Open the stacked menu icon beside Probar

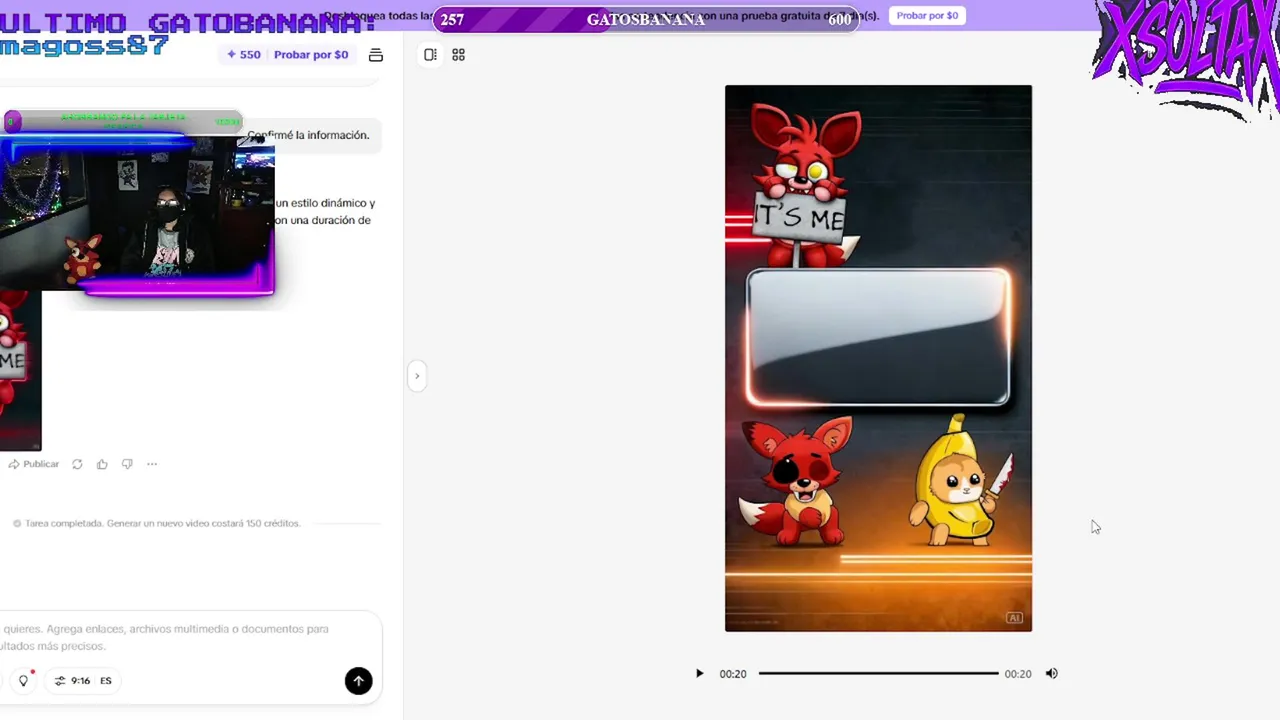click(376, 55)
